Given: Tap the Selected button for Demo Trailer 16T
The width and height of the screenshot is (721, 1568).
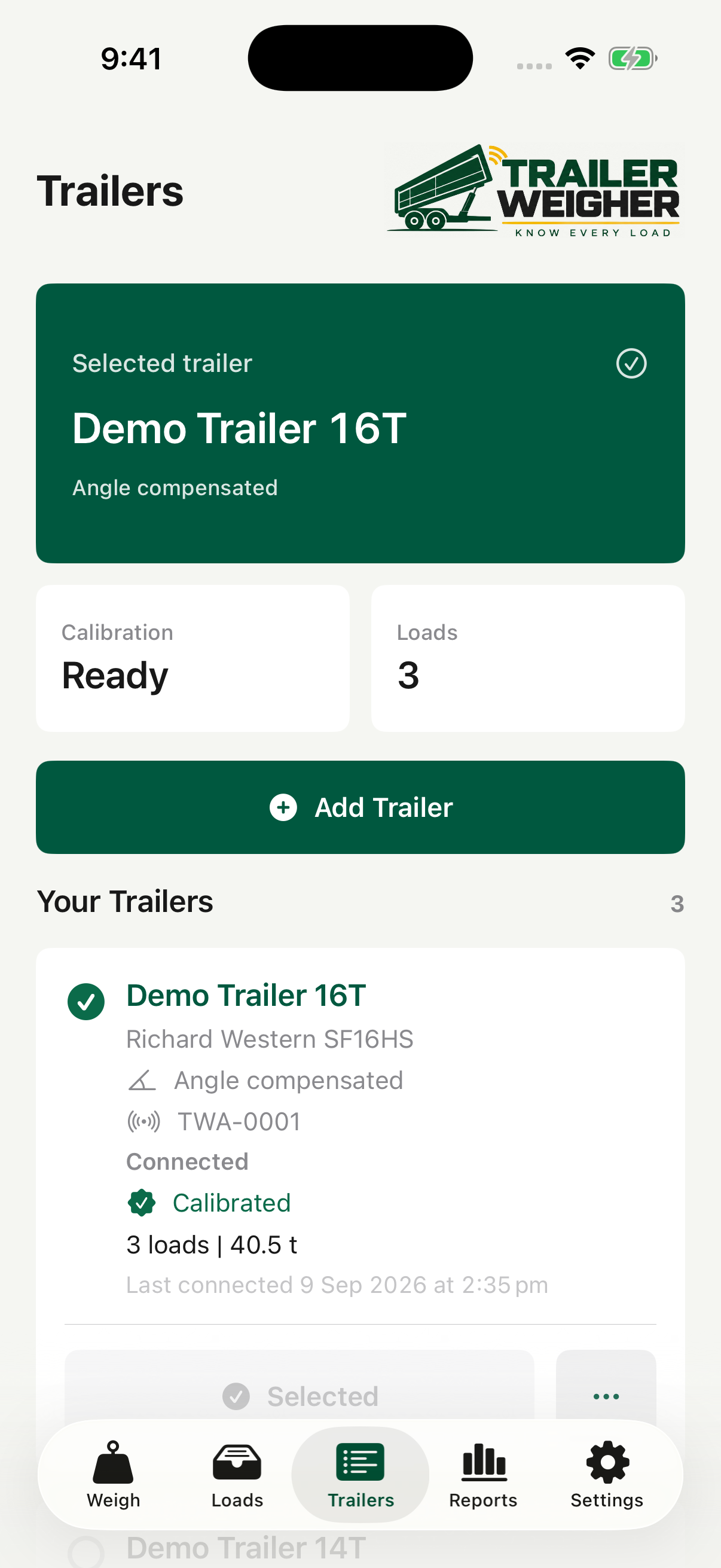Looking at the screenshot, I should click(300, 1396).
